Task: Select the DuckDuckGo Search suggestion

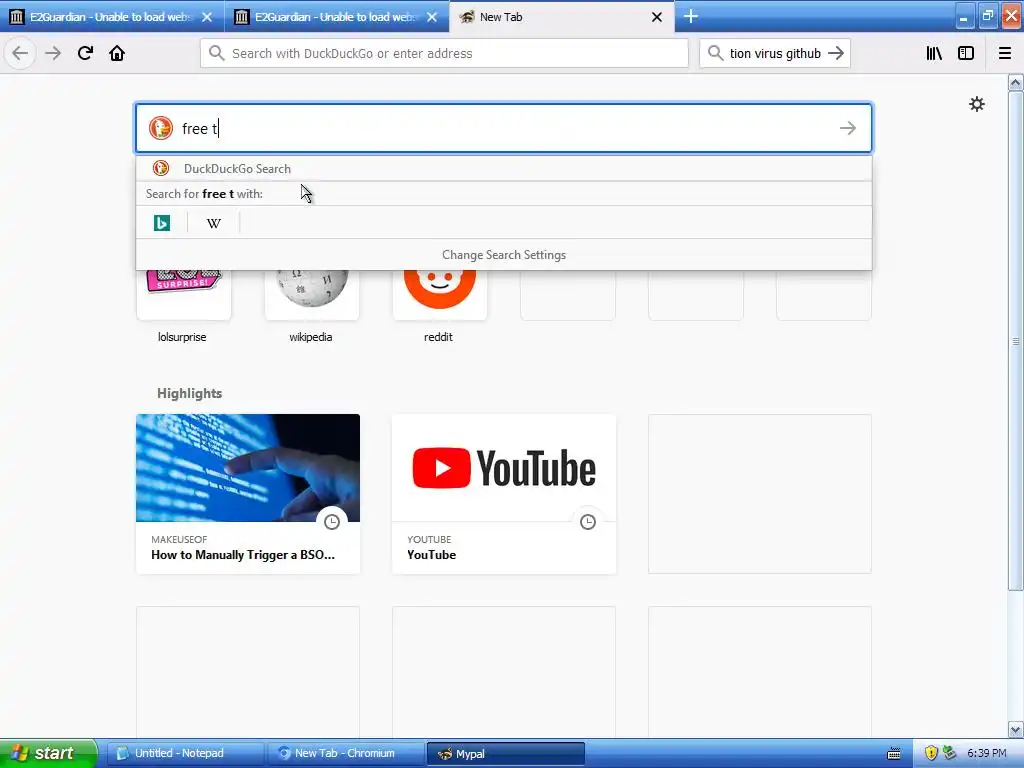Action: 504,168
